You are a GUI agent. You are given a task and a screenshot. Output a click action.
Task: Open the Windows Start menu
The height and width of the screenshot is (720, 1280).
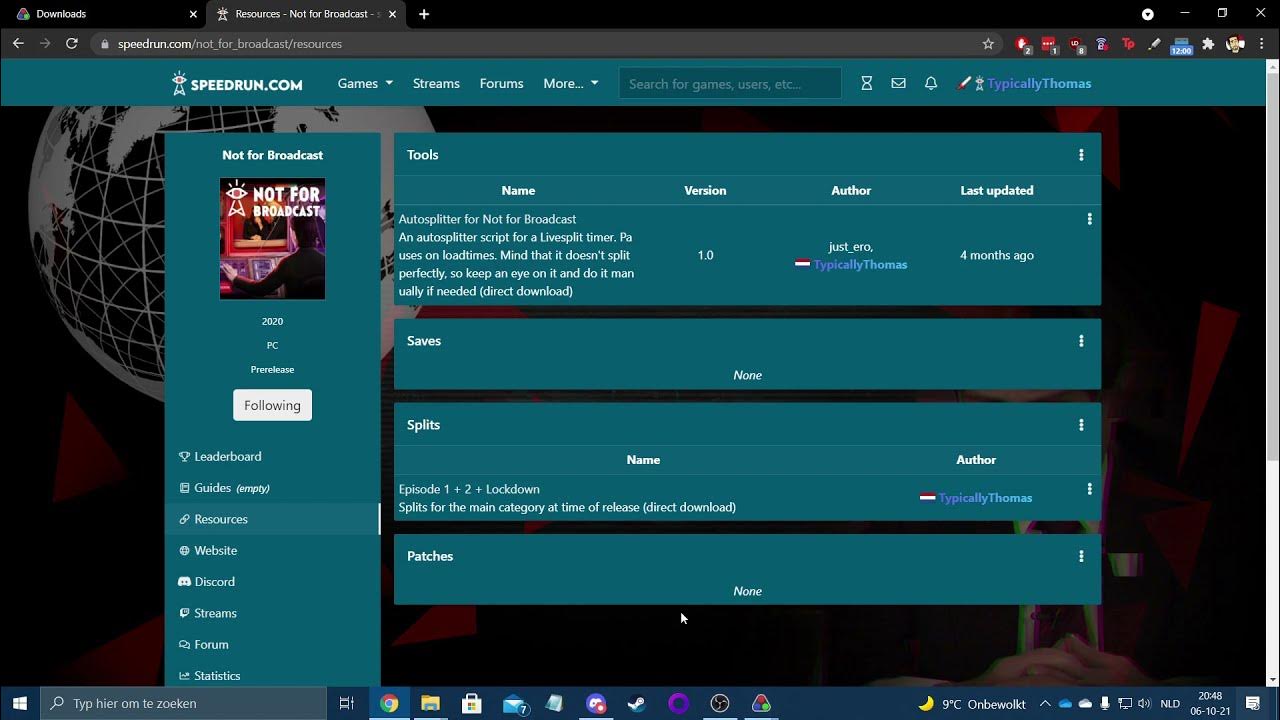(x=20, y=703)
